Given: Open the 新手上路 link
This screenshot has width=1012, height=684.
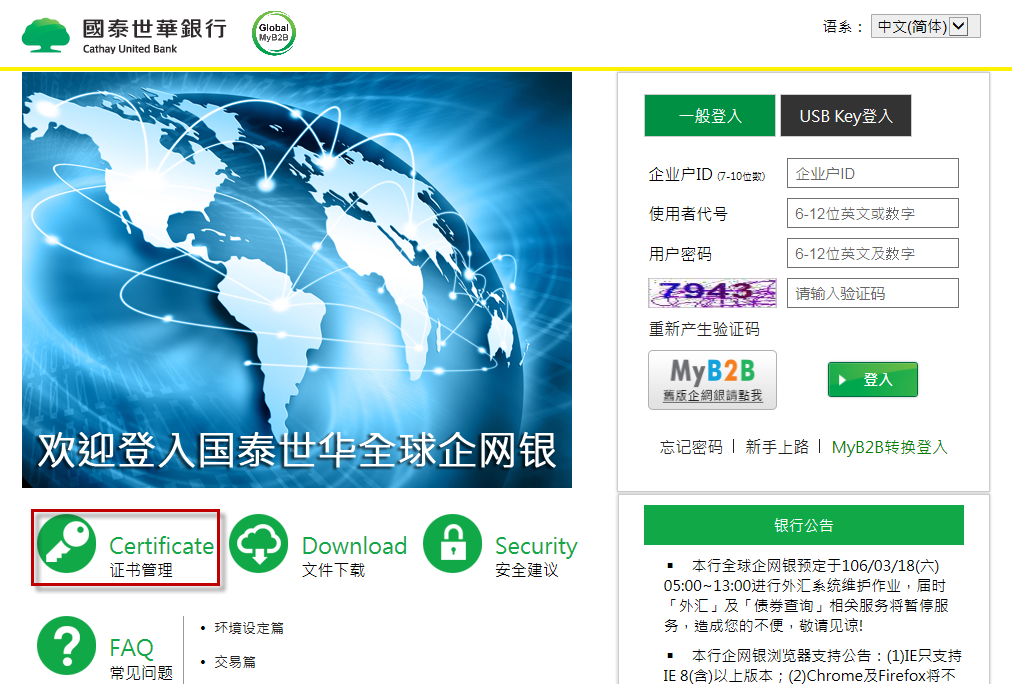Looking at the screenshot, I should coord(777,447).
